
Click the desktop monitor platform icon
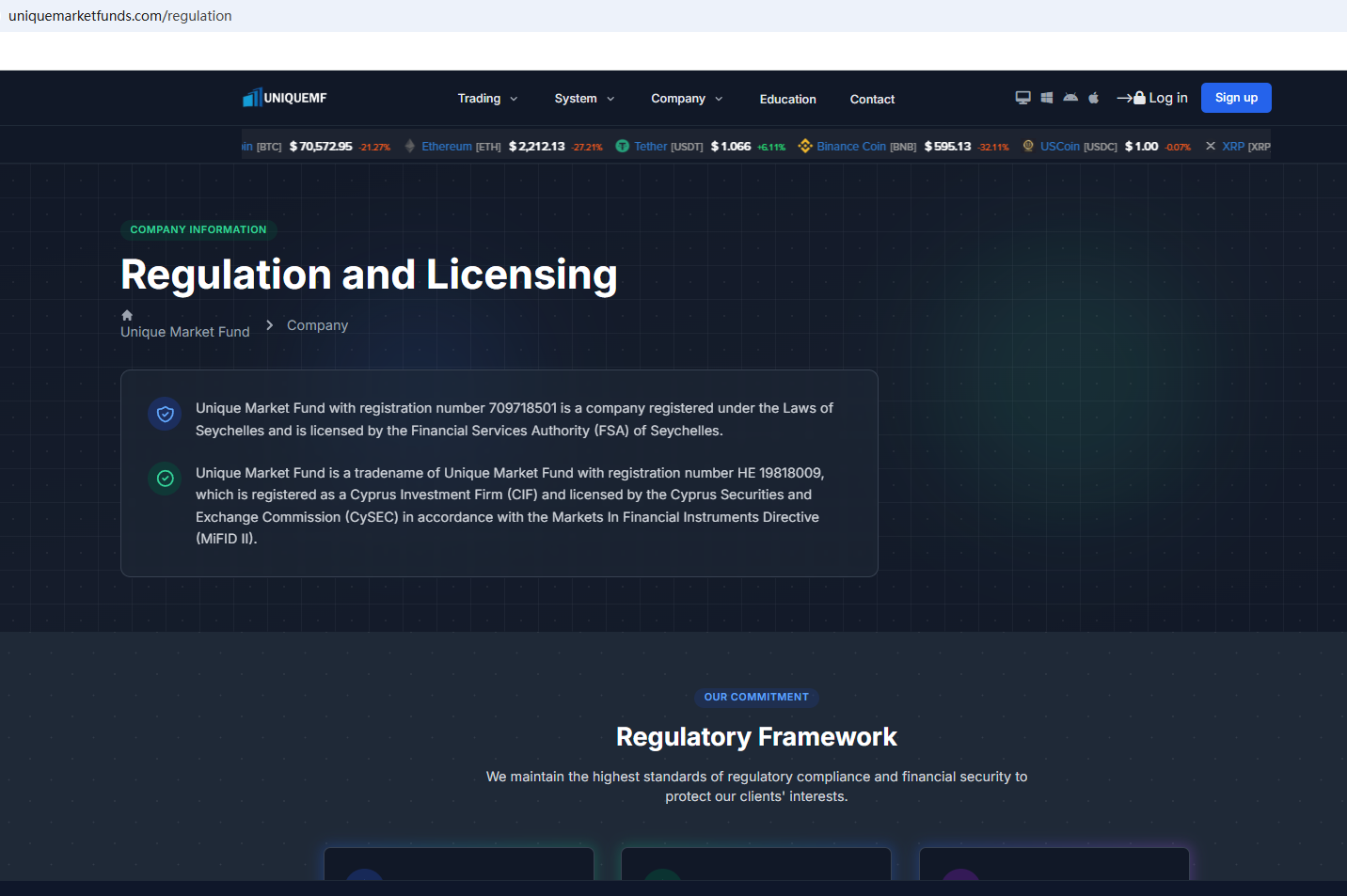1022,98
